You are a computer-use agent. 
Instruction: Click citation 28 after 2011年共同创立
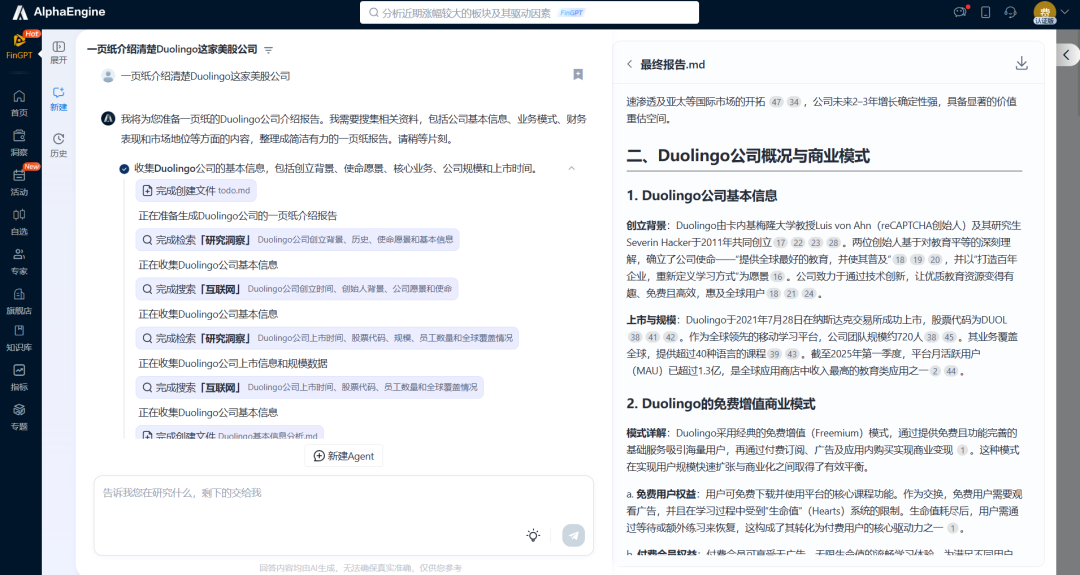click(833, 242)
